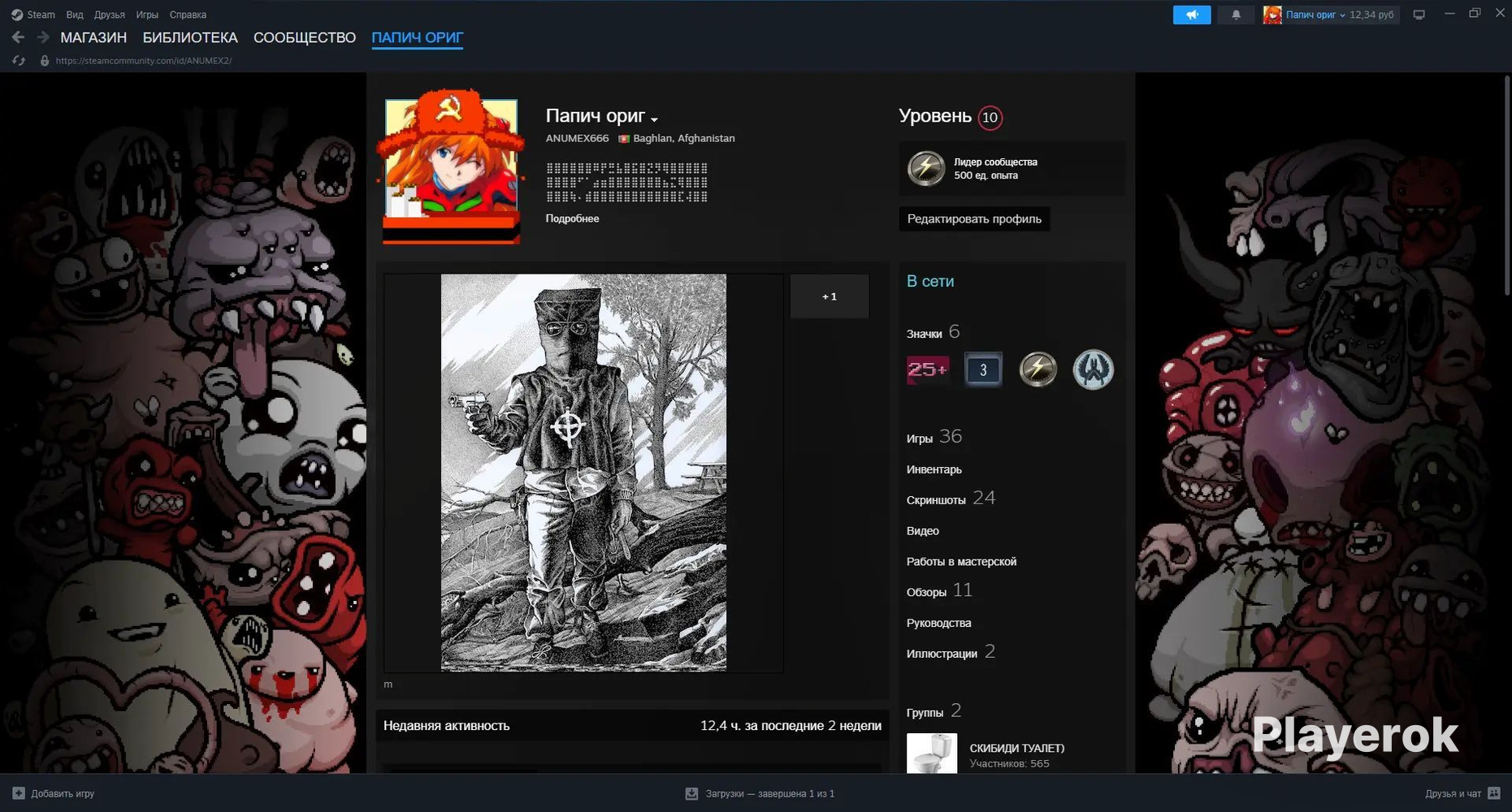Open the blue emblem badge in Значки row
Image resolution: width=1512 pixels, height=812 pixels.
click(x=1094, y=369)
